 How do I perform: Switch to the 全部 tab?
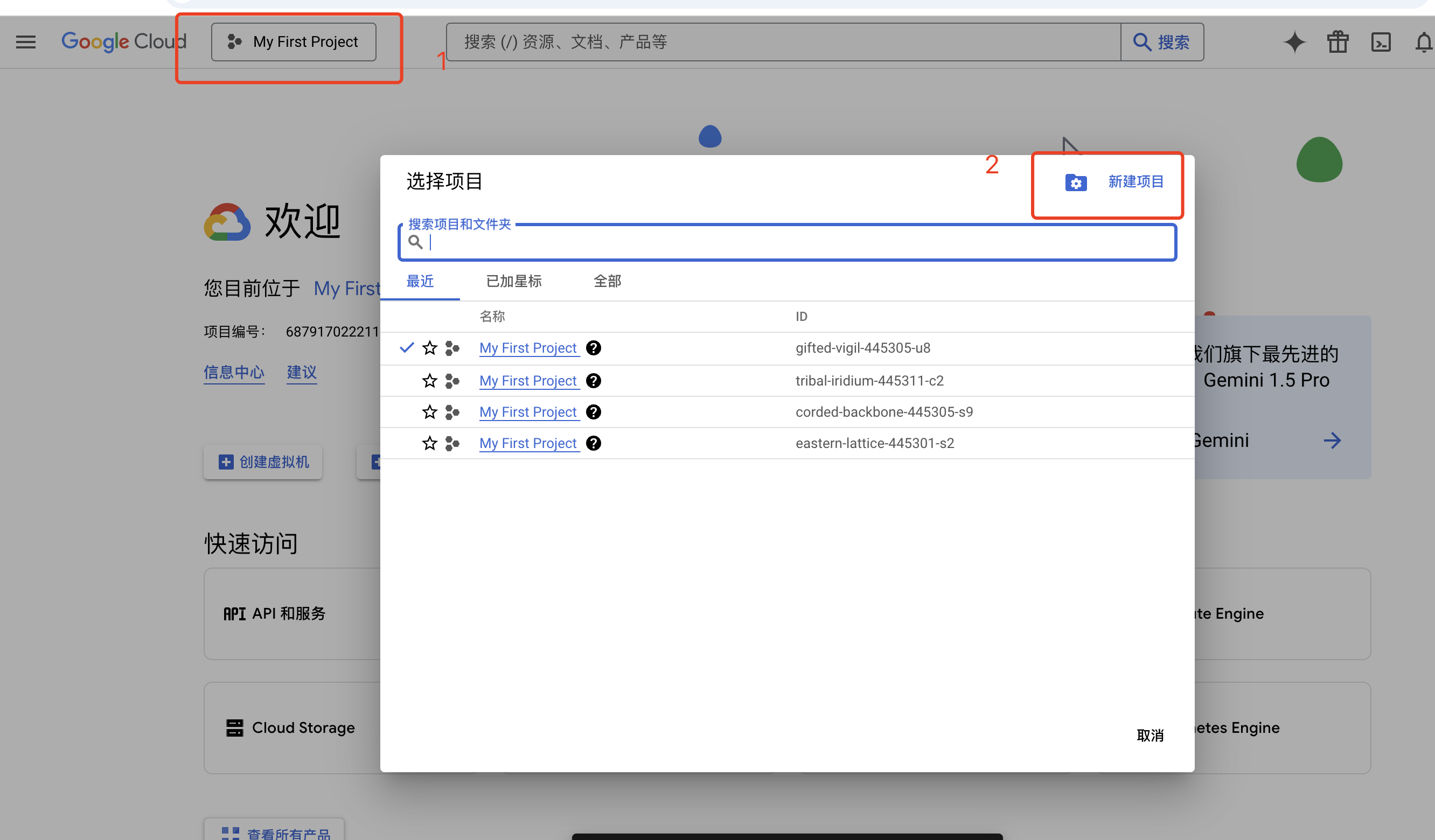pyautogui.click(x=607, y=281)
